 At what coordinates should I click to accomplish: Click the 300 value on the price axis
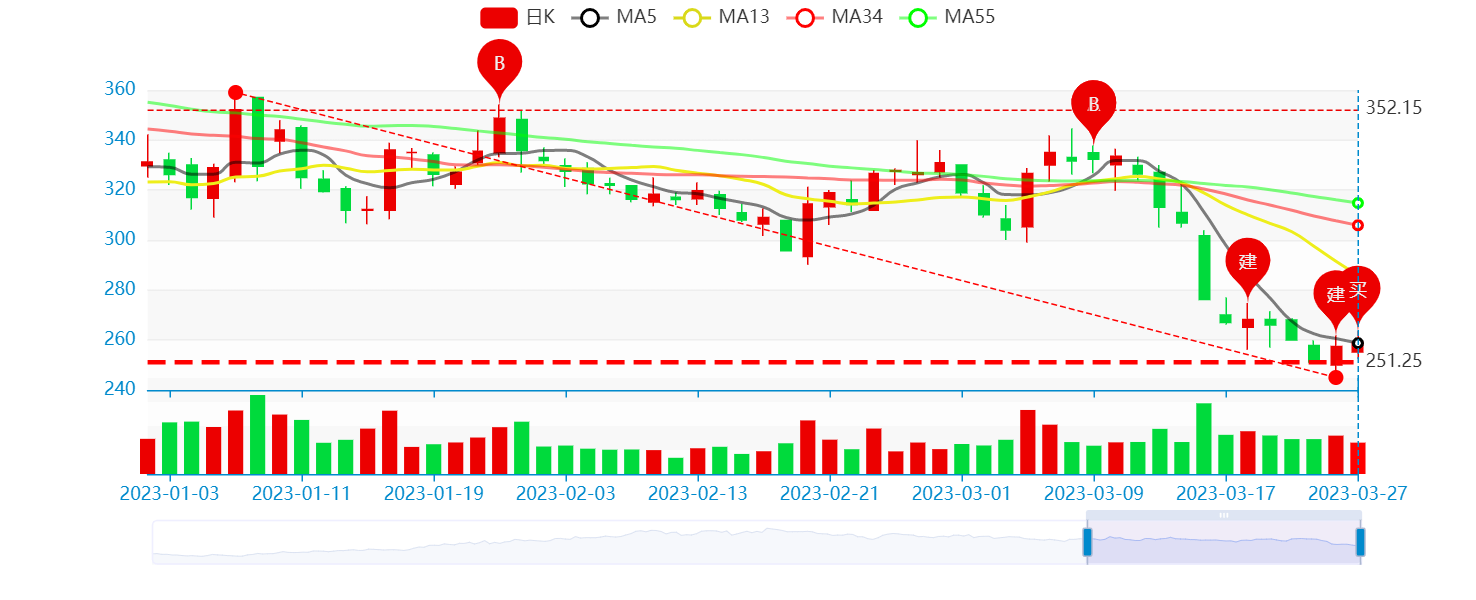119,239
